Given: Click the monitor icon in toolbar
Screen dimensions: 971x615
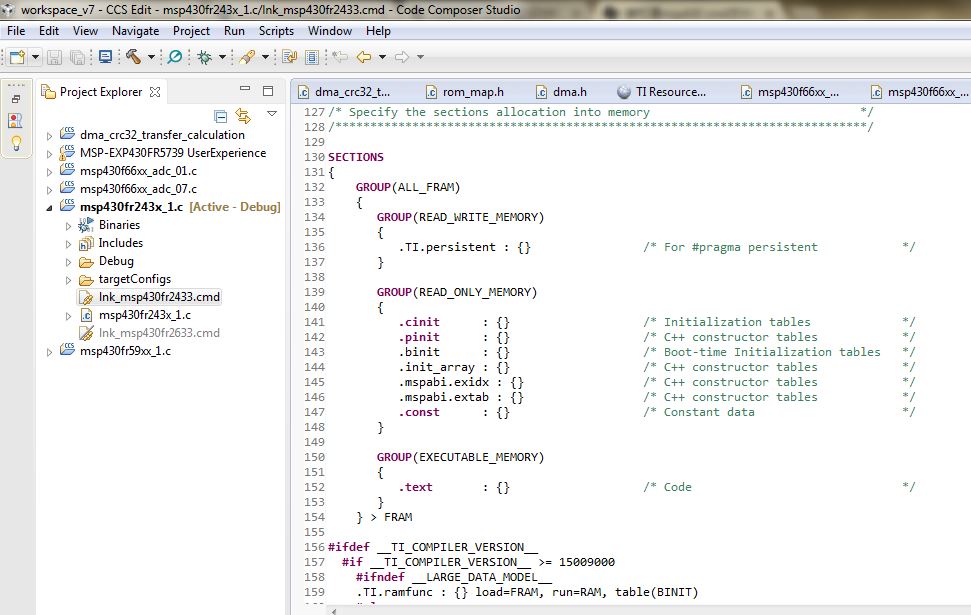Looking at the screenshot, I should click(106, 57).
